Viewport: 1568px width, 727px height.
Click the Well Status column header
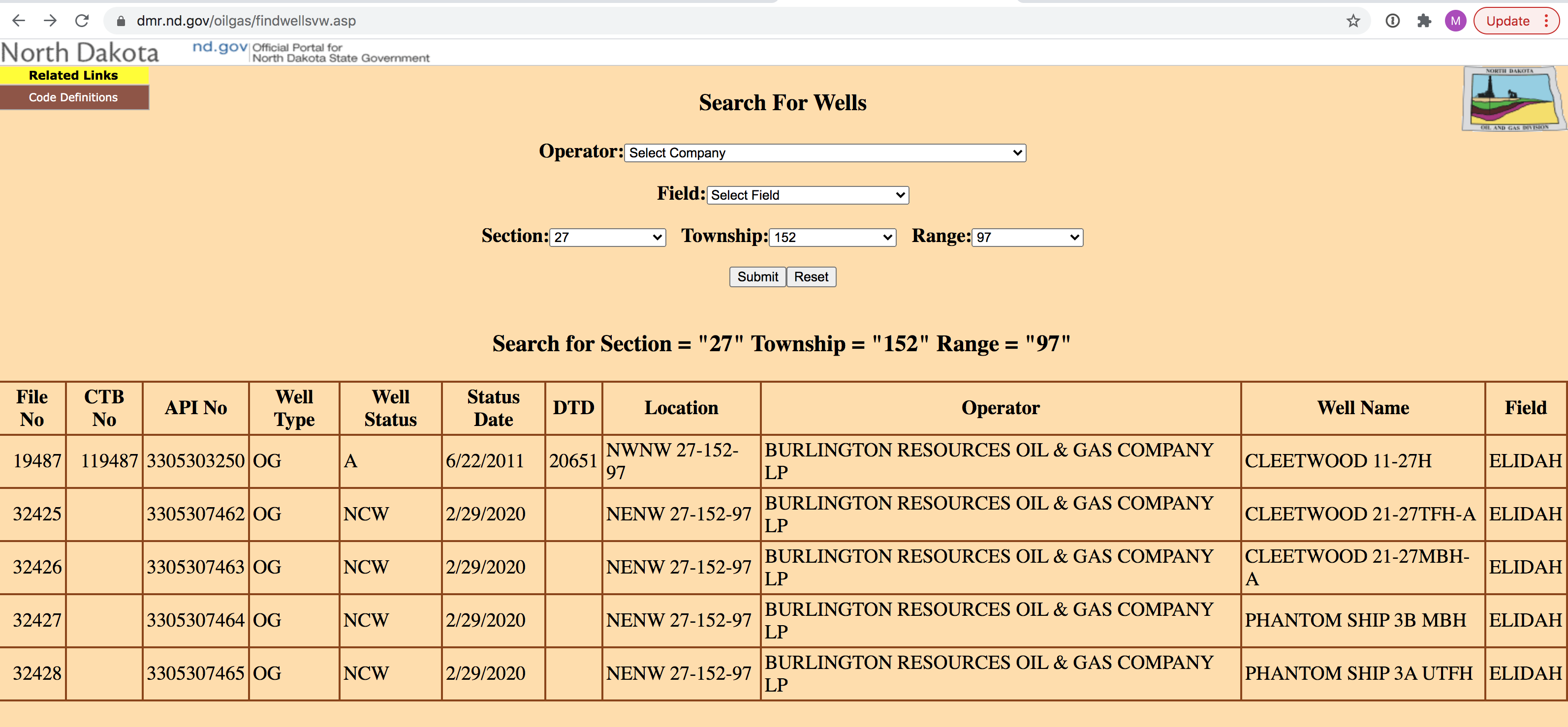[x=390, y=408]
